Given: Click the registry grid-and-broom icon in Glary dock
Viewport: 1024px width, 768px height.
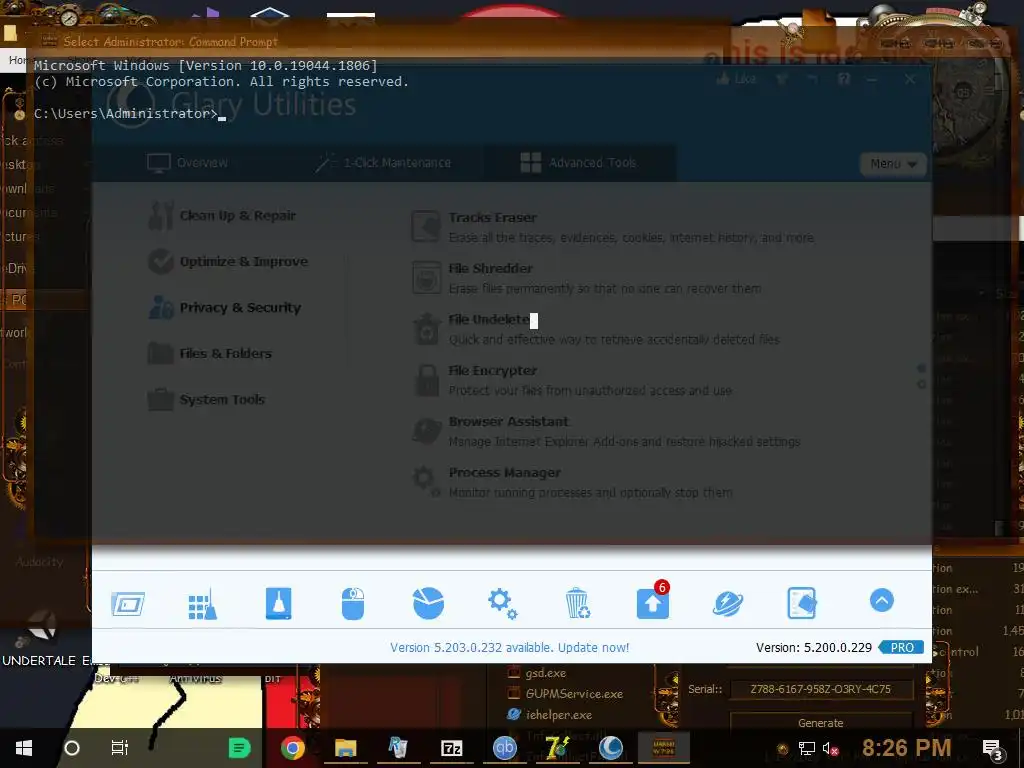Looking at the screenshot, I should pyautogui.click(x=202, y=603).
